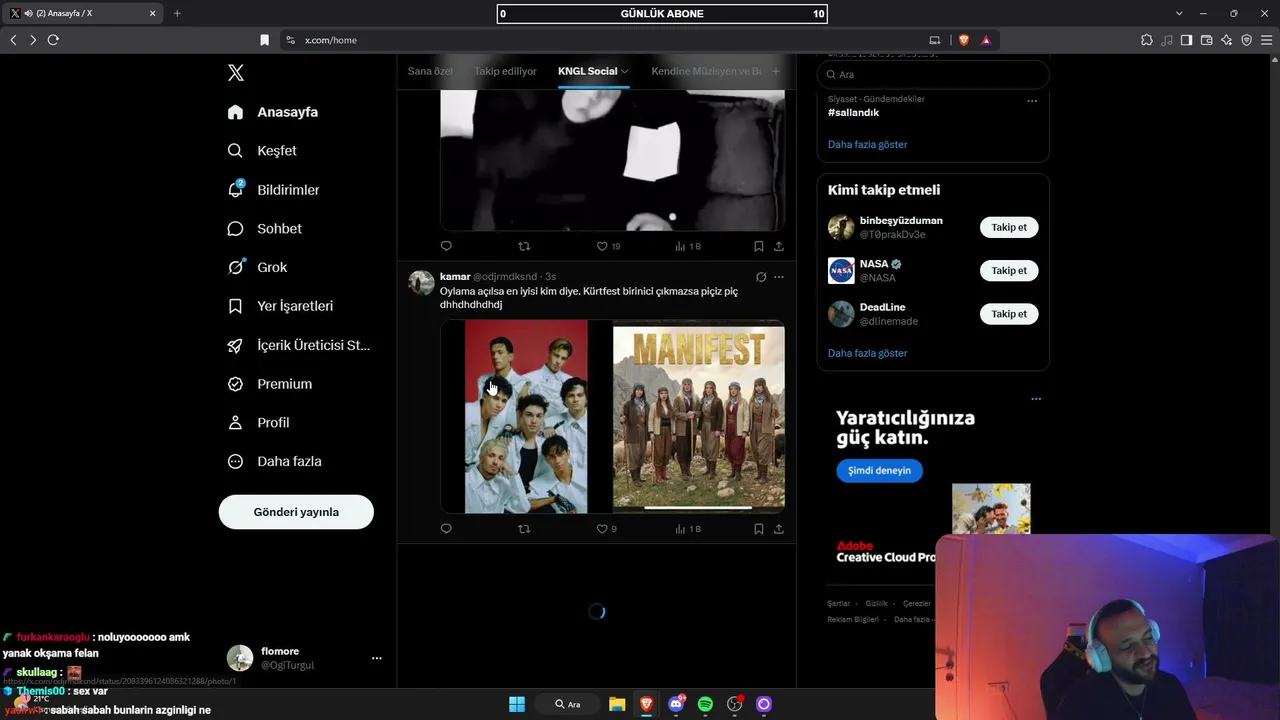Screen dimensions: 1280x720
Task: Go back in browser history
Action: coord(13,40)
